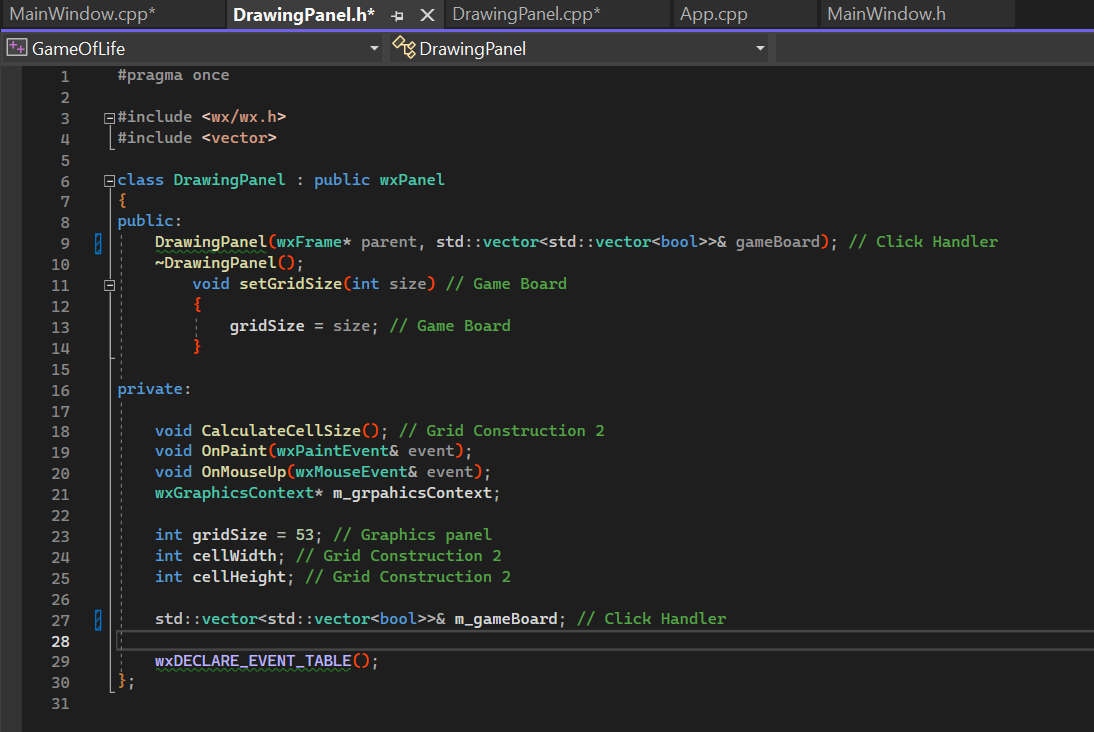This screenshot has width=1094, height=732.
Task: Click the blue change marker beside line 27
Action: [x=97, y=619]
